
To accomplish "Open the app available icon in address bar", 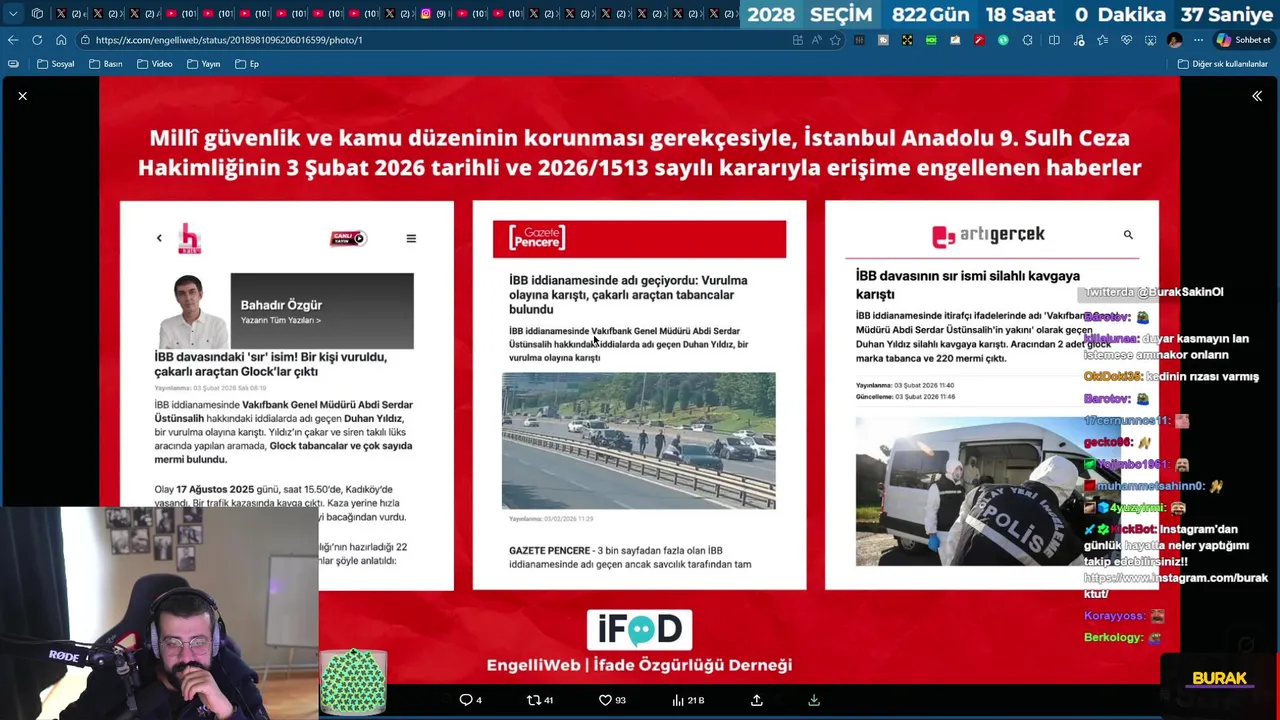I will [798, 40].
